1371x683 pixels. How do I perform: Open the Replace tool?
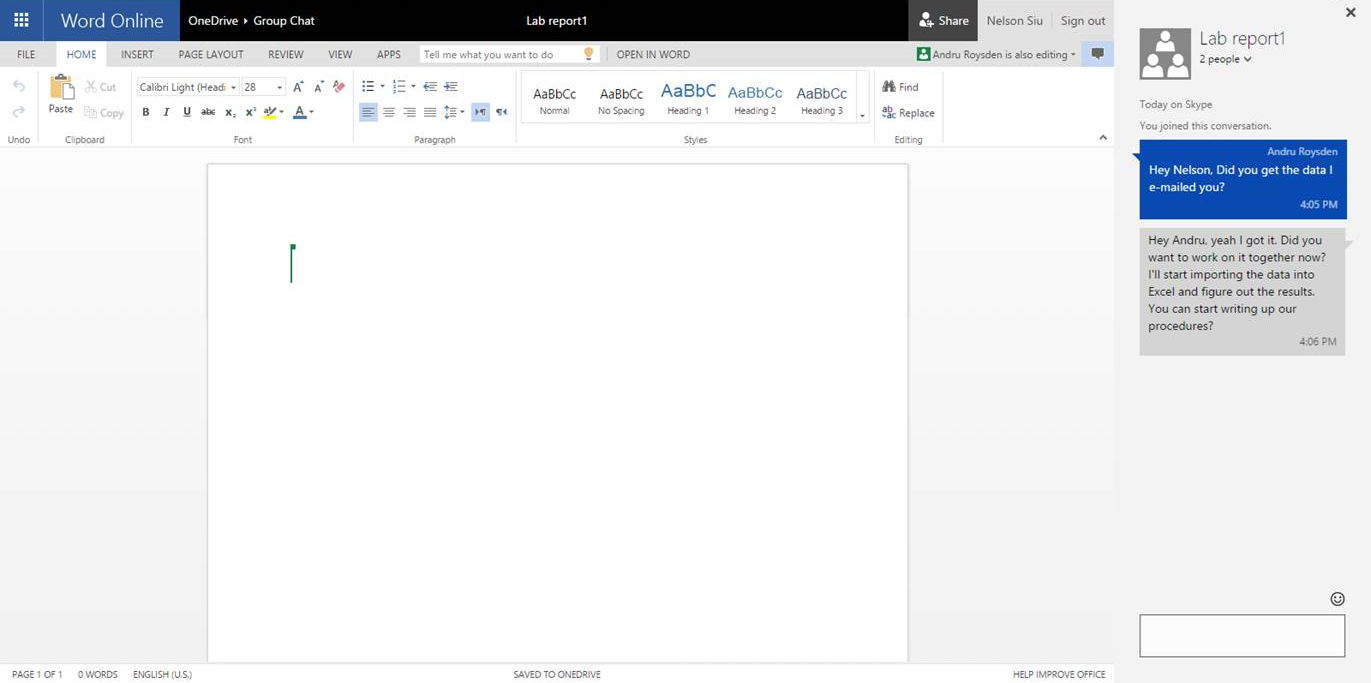[907, 113]
